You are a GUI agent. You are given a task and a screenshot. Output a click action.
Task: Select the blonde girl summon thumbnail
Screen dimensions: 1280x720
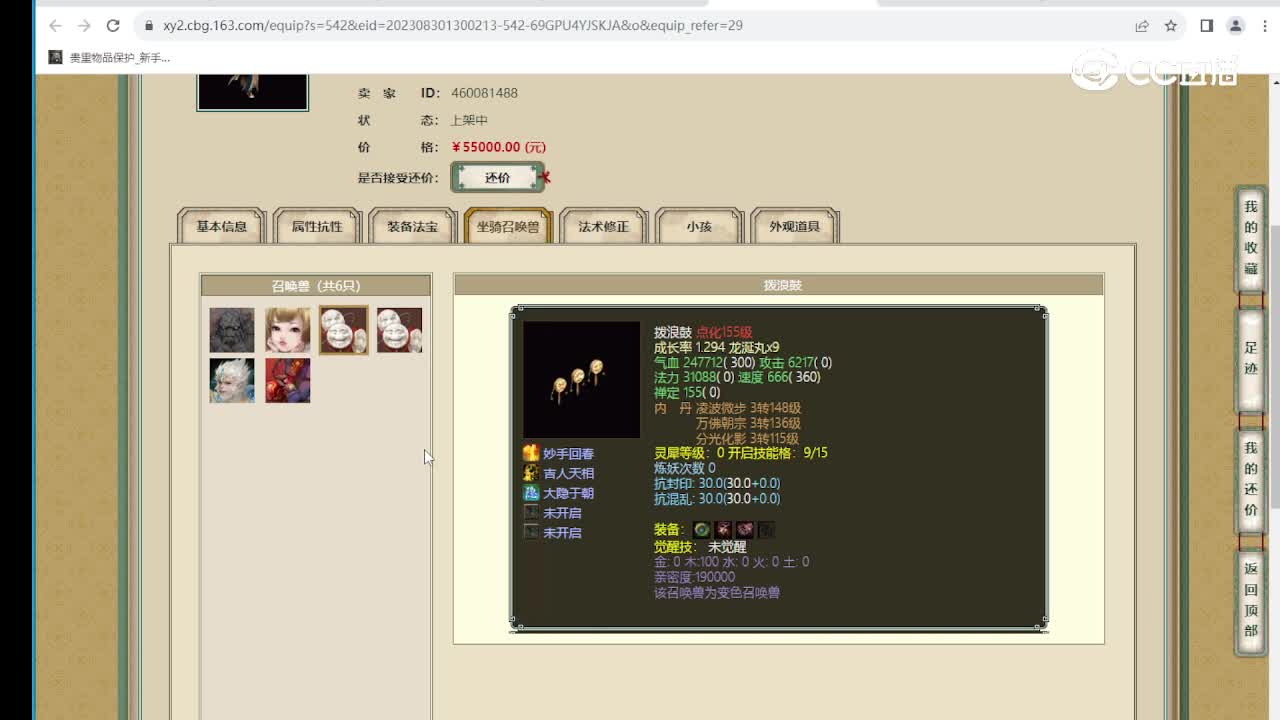[287, 330]
